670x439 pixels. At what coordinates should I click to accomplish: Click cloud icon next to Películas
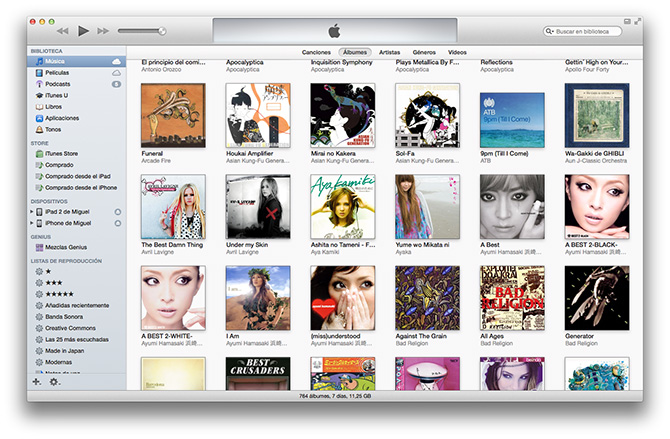pyautogui.click(x=116, y=73)
